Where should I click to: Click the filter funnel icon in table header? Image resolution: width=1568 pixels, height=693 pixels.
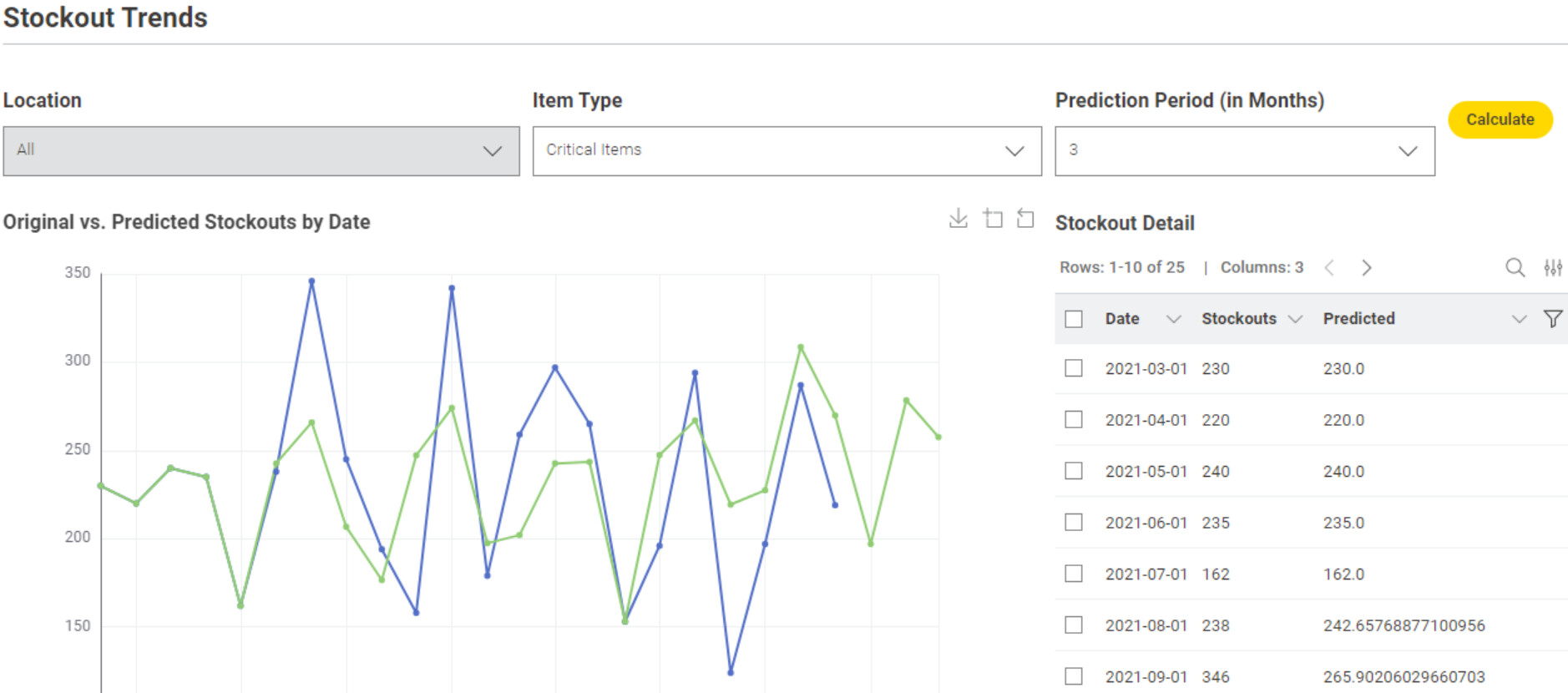coord(1553,319)
